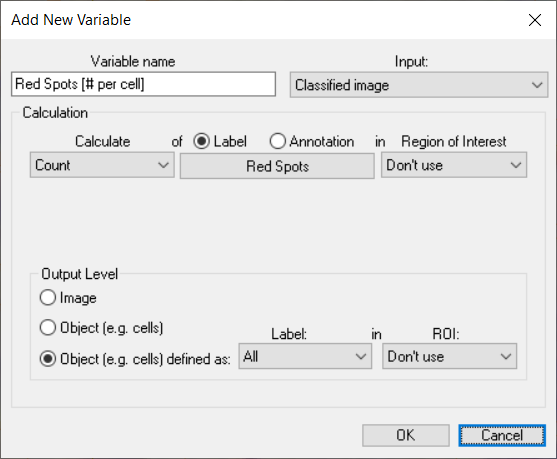Choose the Annotation radio option

click(x=277, y=141)
